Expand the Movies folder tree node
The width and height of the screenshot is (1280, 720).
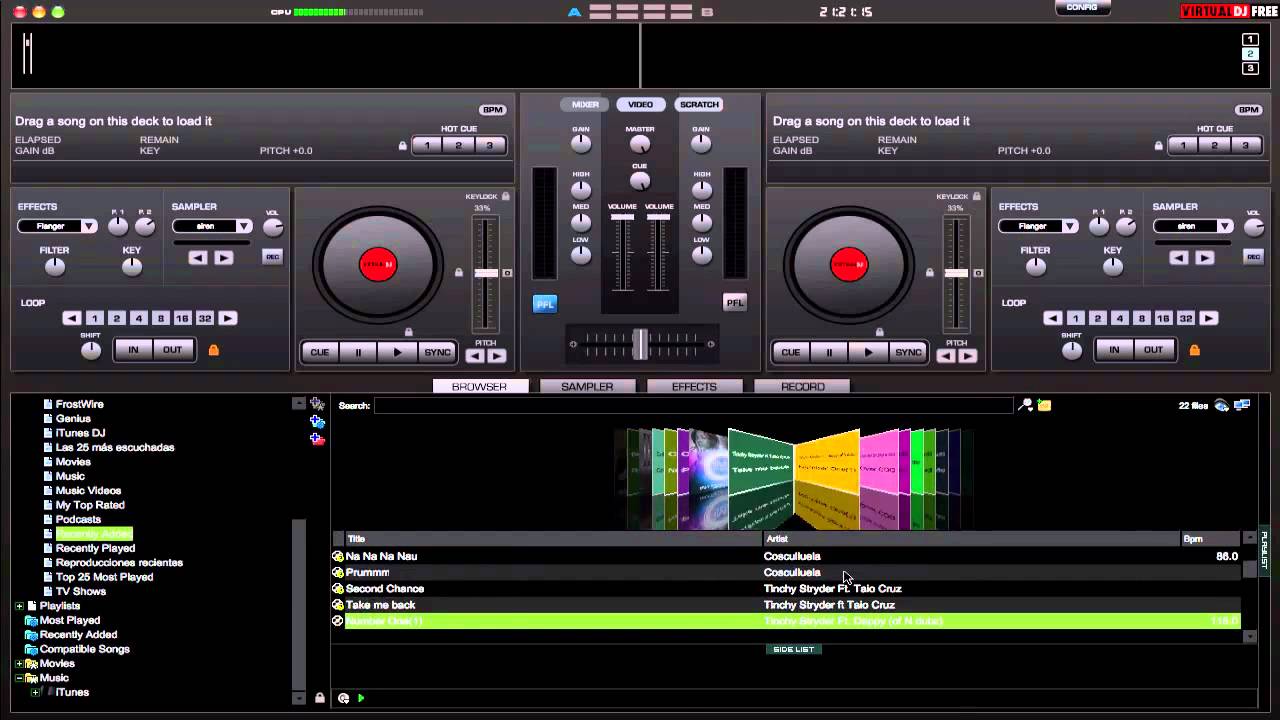coord(19,664)
